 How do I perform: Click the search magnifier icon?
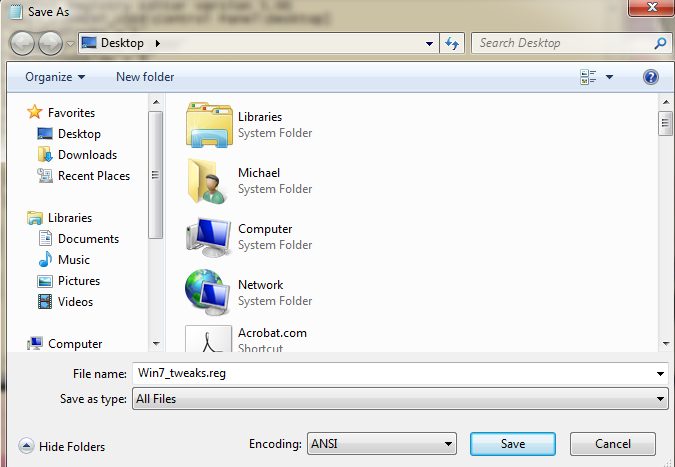click(x=660, y=43)
